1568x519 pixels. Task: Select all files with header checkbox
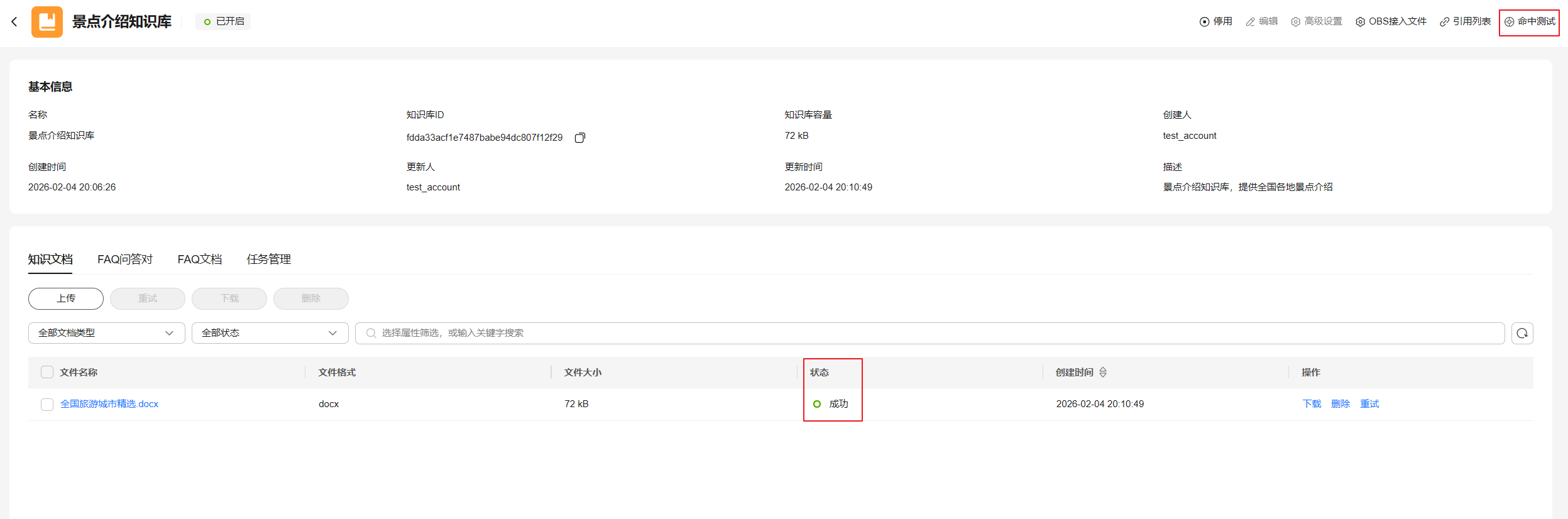[47, 373]
